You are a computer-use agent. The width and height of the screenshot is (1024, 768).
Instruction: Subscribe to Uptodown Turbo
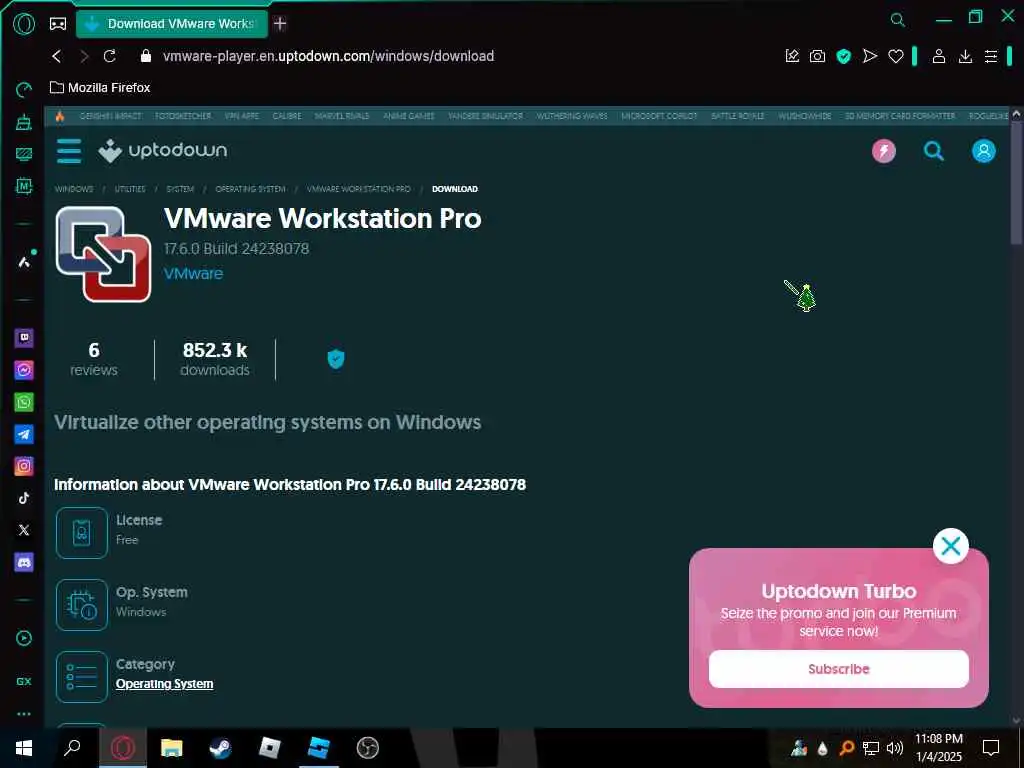[839, 669]
